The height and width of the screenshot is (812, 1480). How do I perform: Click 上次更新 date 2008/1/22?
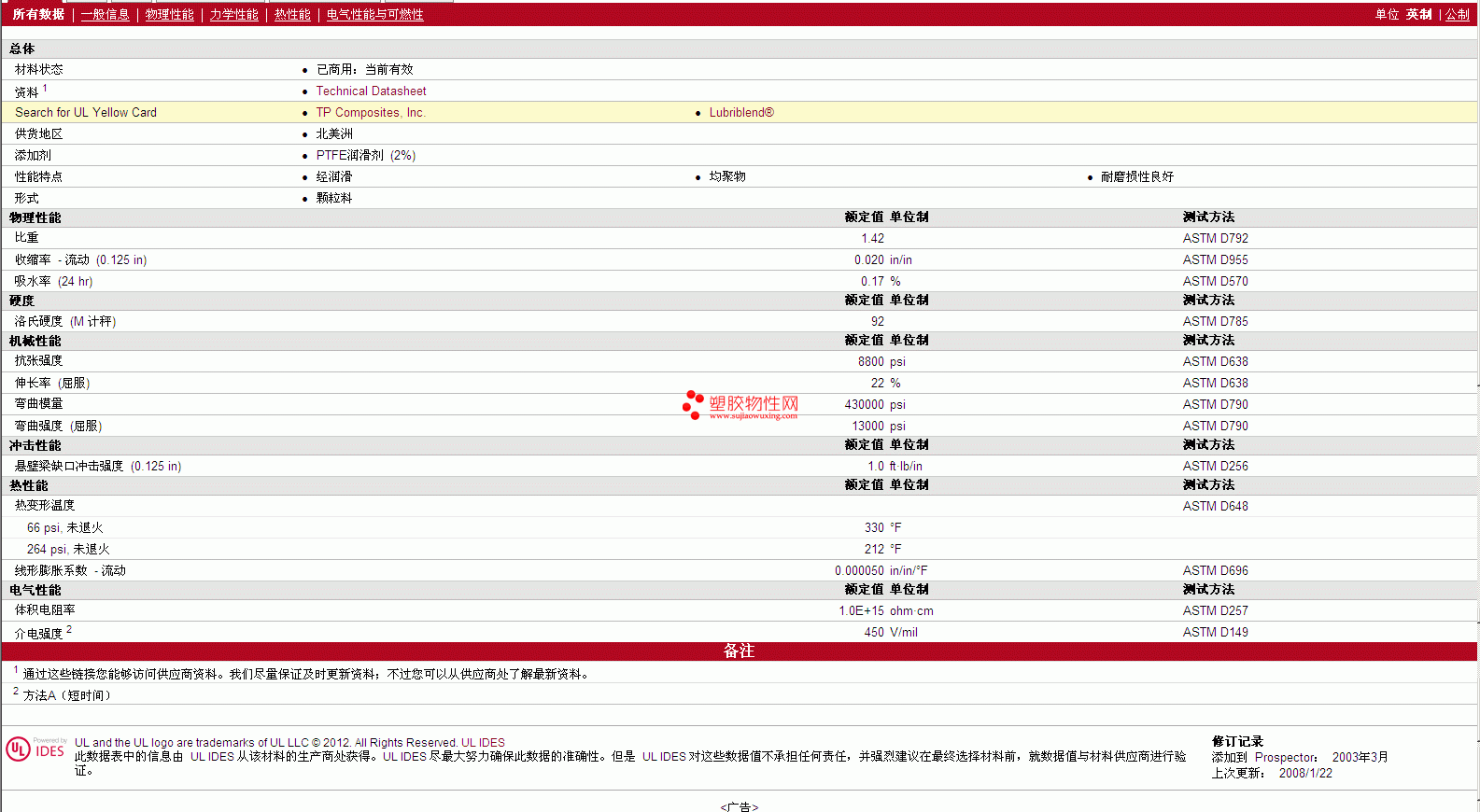coord(1305,773)
